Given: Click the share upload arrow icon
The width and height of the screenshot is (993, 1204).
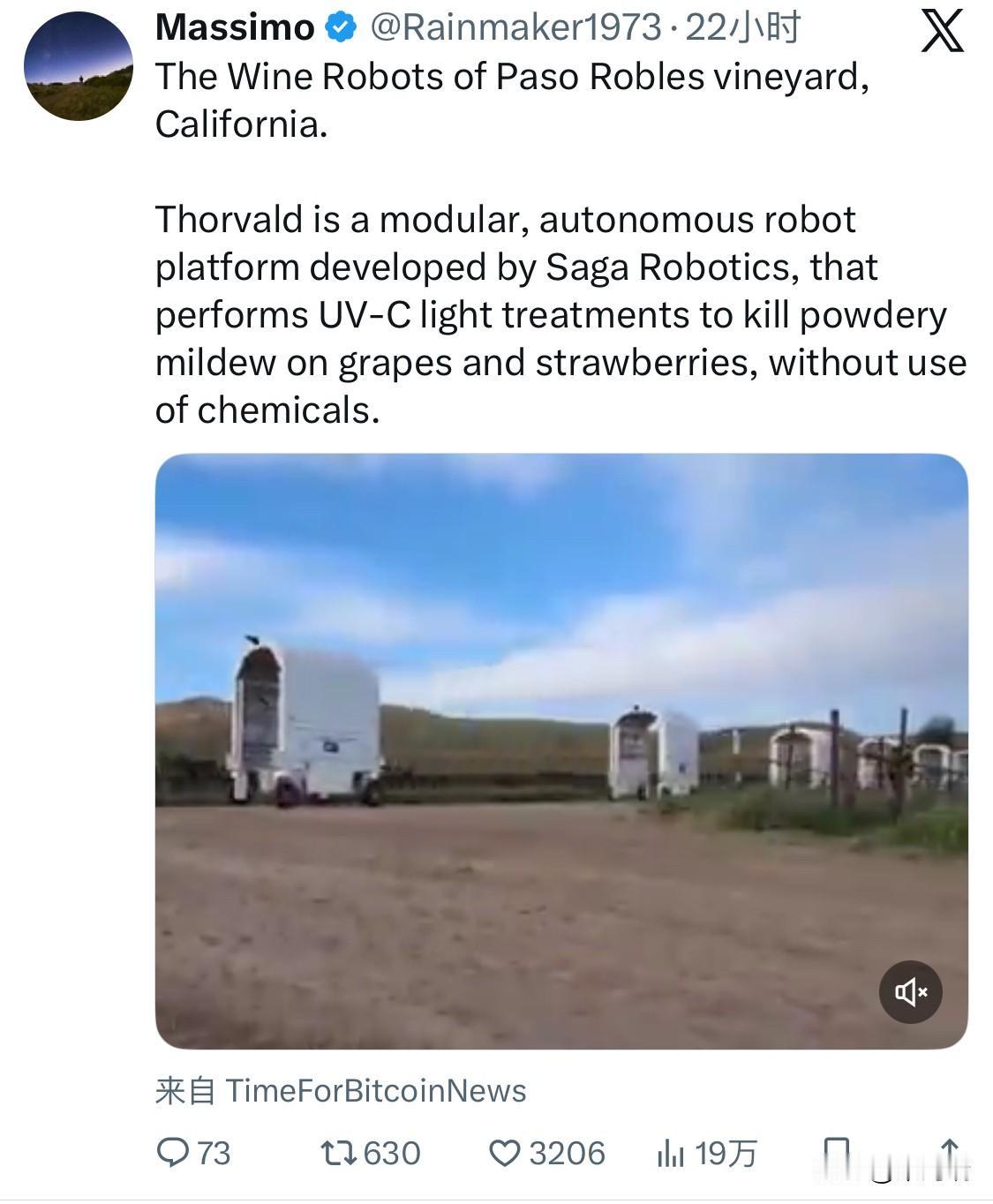Looking at the screenshot, I should click(949, 1153).
